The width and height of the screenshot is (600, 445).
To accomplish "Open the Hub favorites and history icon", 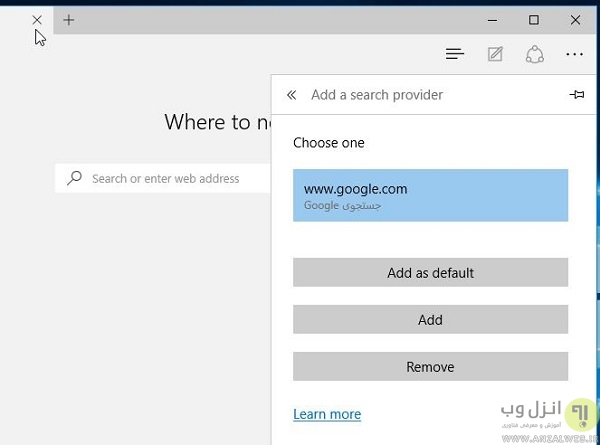I will [x=455, y=54].
